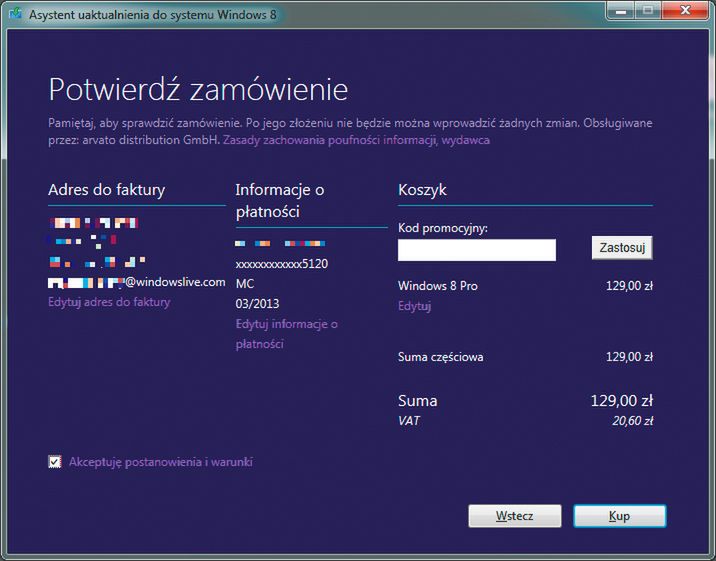Tick the 'Akceptuję postanowienia i warunki' checkbox
Viewport: 716px width, 561px height.
coord(55,462)
